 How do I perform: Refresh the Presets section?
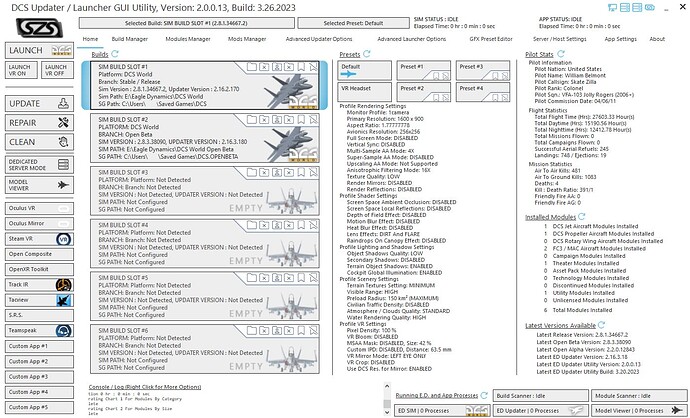(x=367, y=54)
